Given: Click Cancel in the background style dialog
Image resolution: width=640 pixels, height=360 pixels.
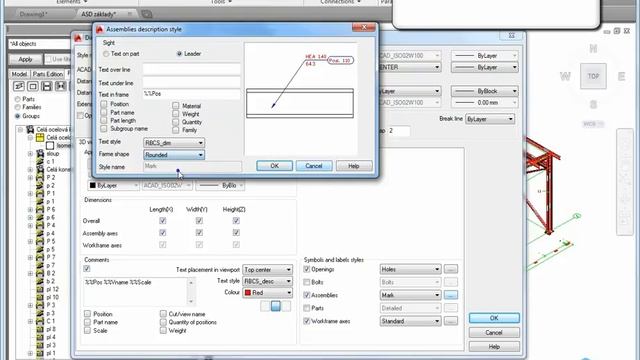Looking at the screenshot, I should (494, 333).
